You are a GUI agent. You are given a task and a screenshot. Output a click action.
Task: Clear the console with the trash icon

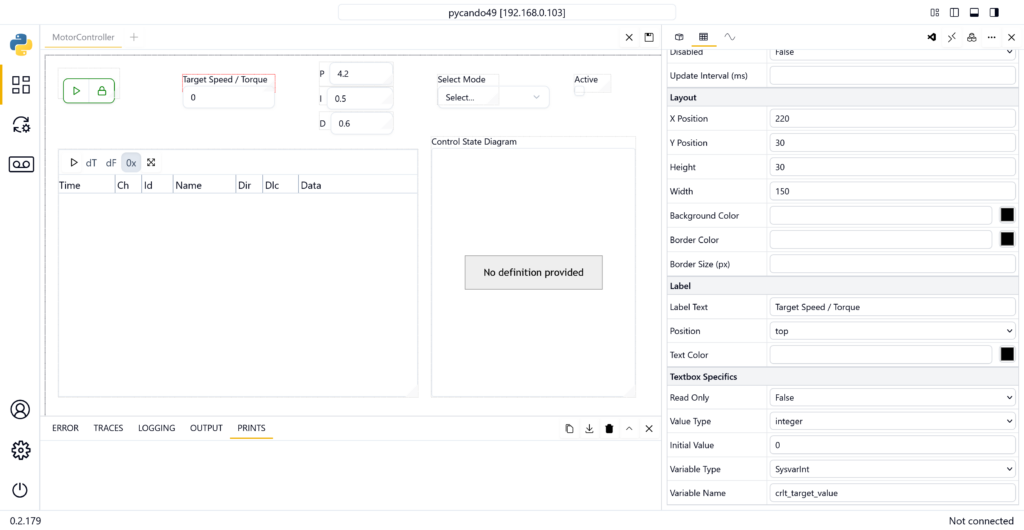(609, 428)
